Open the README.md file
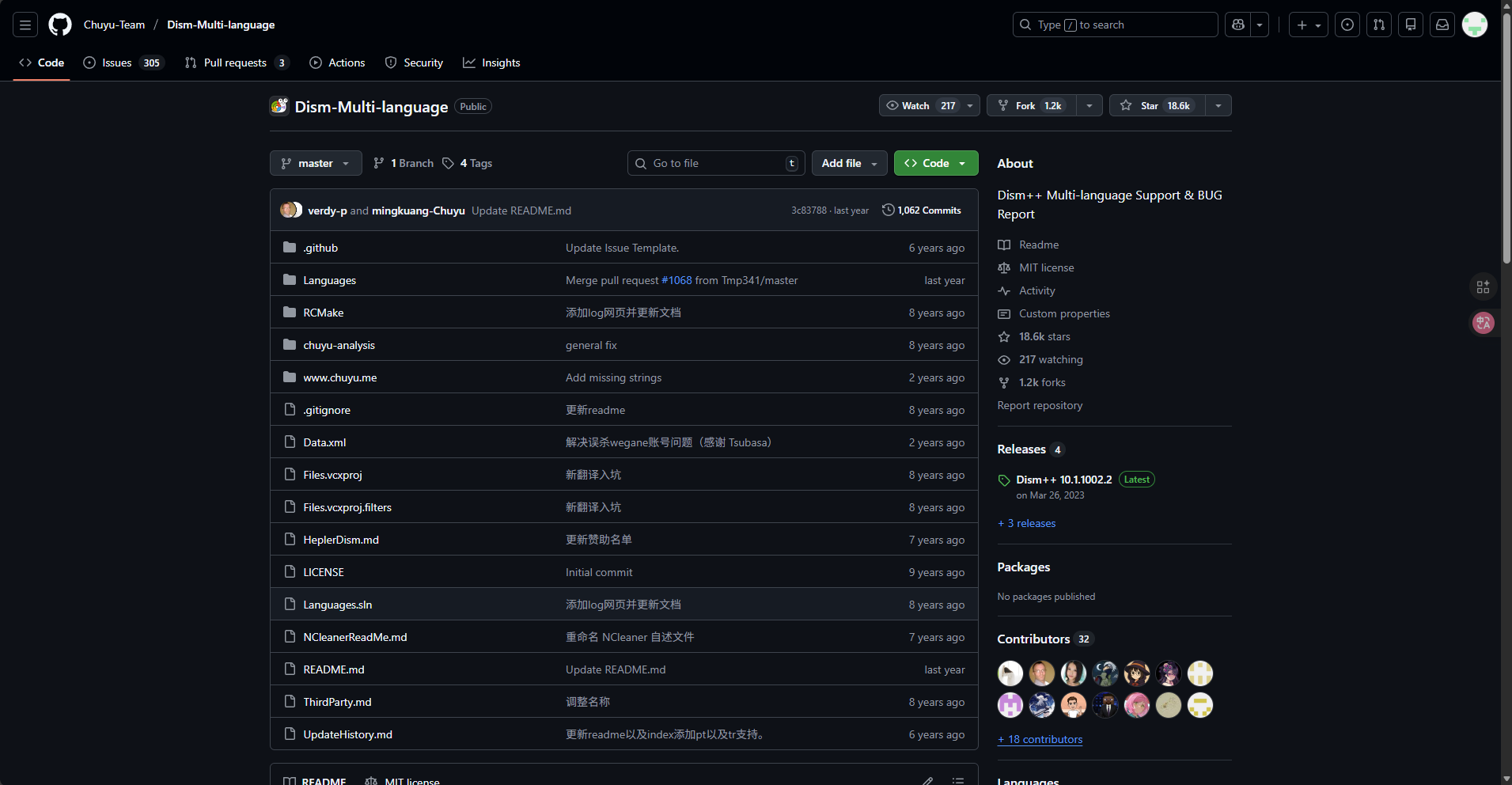Screen dimensions: 1512x785 pos(334,669)
